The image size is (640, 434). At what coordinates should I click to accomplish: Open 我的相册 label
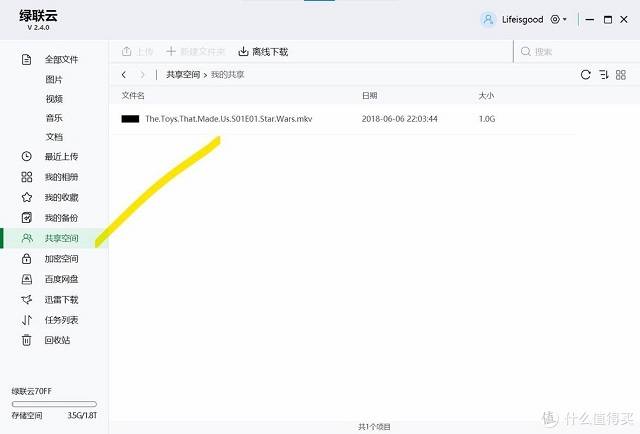pos(61,177)
